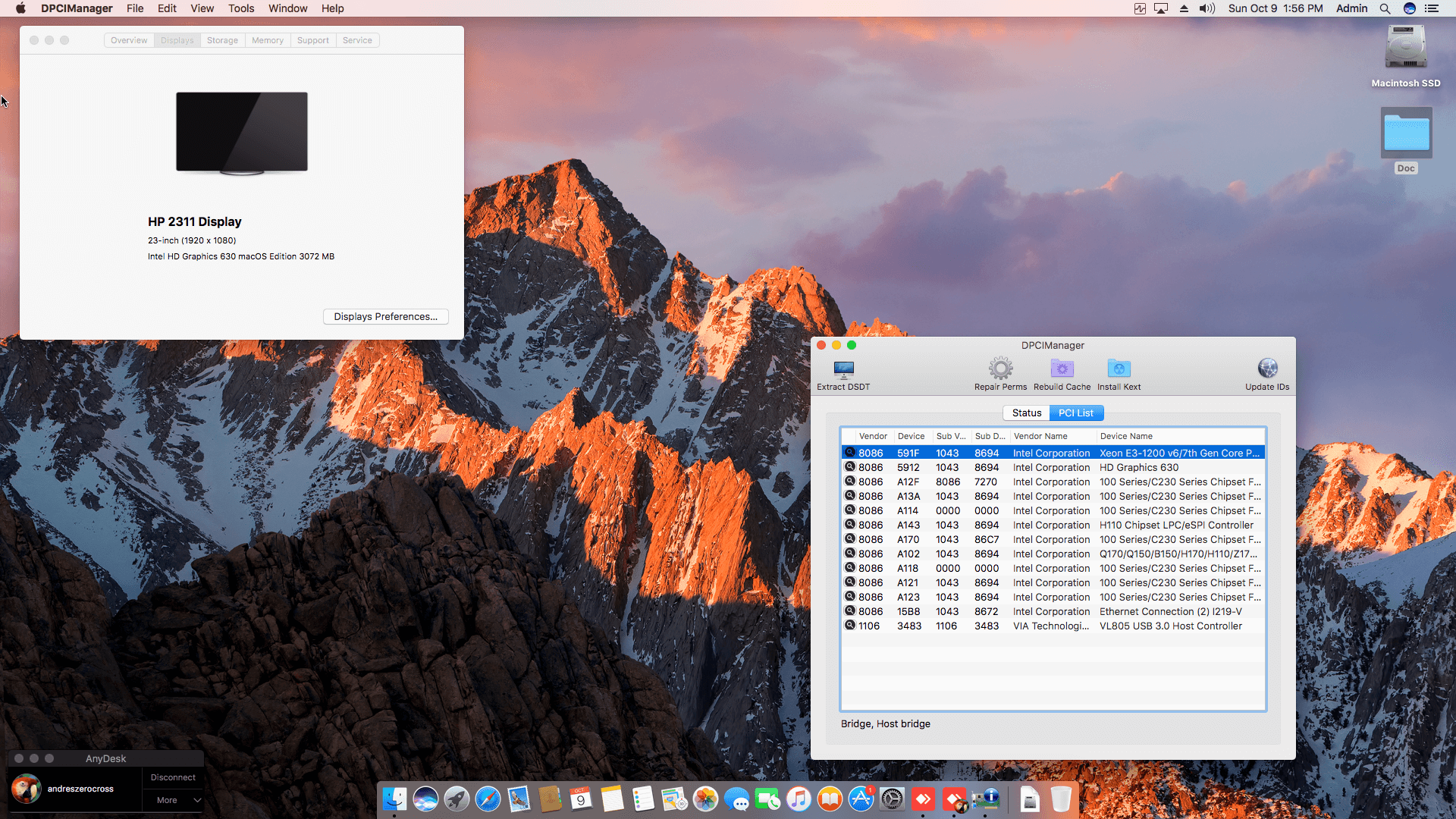This screenshot has width=1456, height=819.
Task: Open FaceTime from the Dock
Action: pos(767,799)
